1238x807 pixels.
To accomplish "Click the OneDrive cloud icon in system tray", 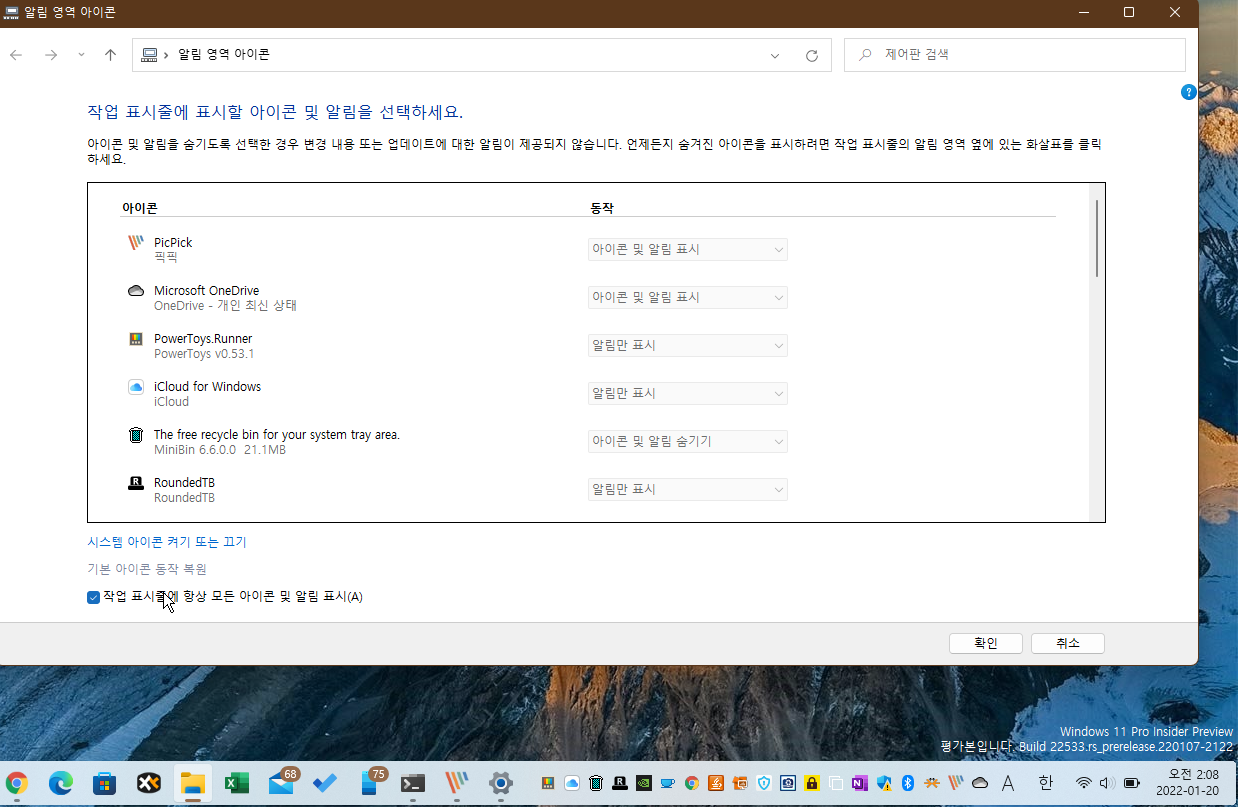I will [x=980, y=784].
